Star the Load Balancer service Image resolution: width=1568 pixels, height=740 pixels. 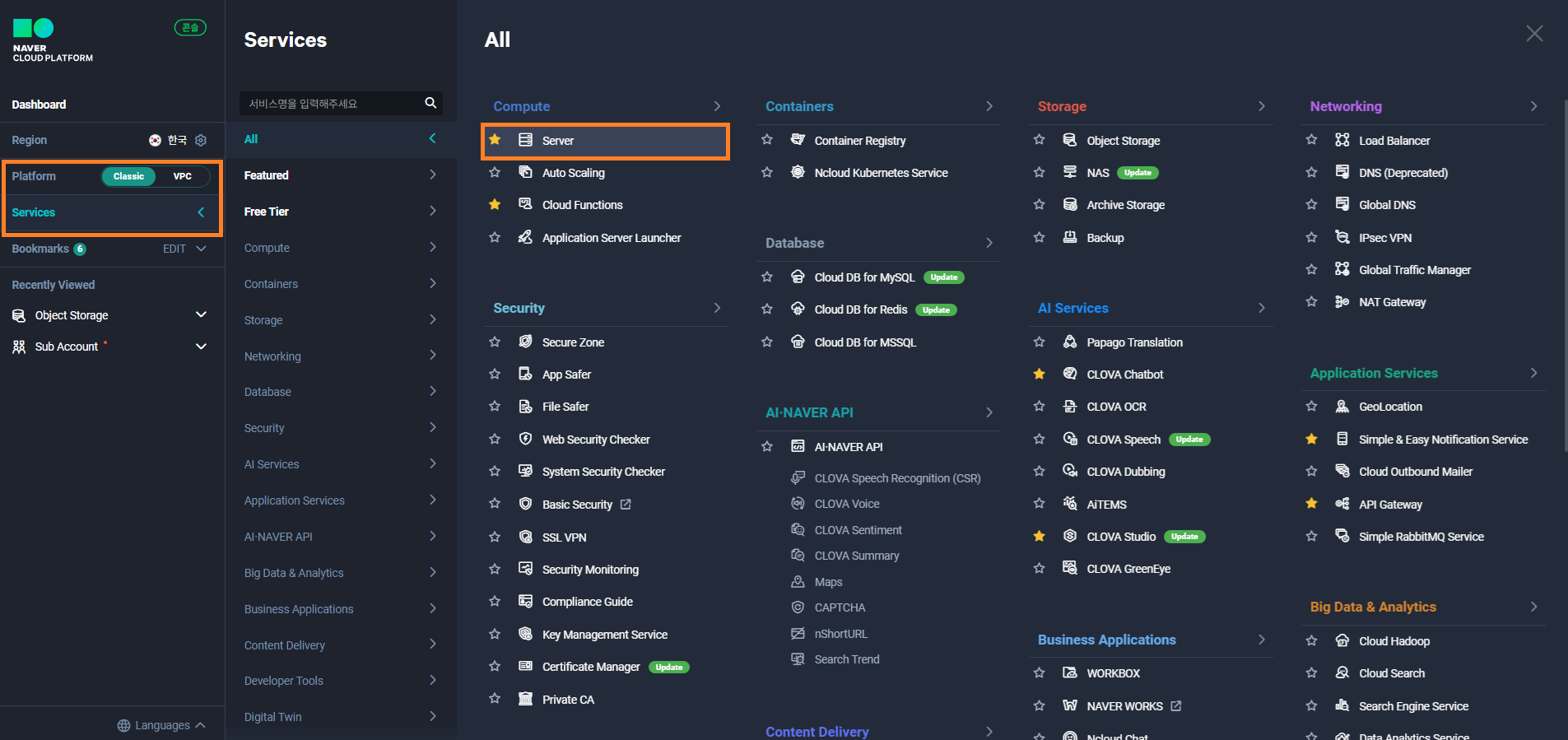tap(1312, 140)
